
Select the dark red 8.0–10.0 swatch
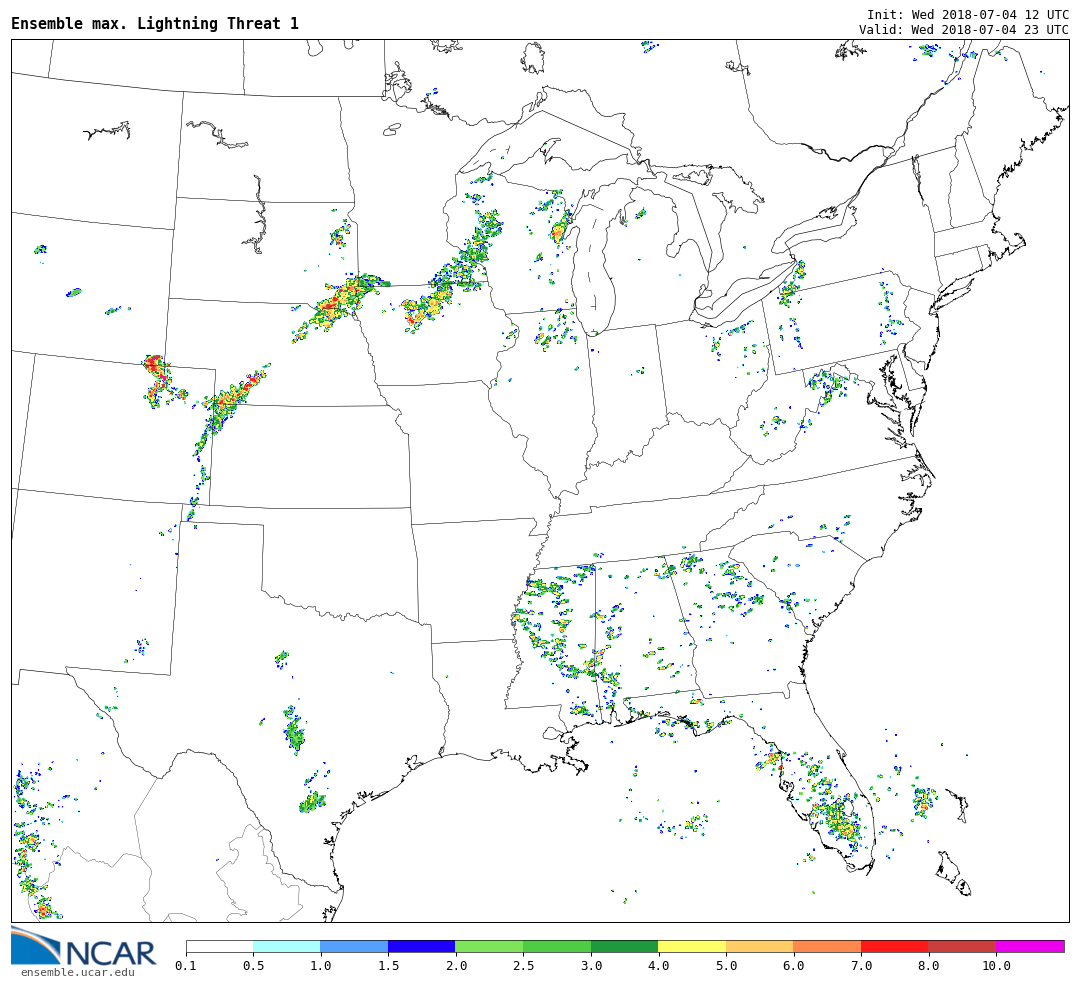[961, 946]
